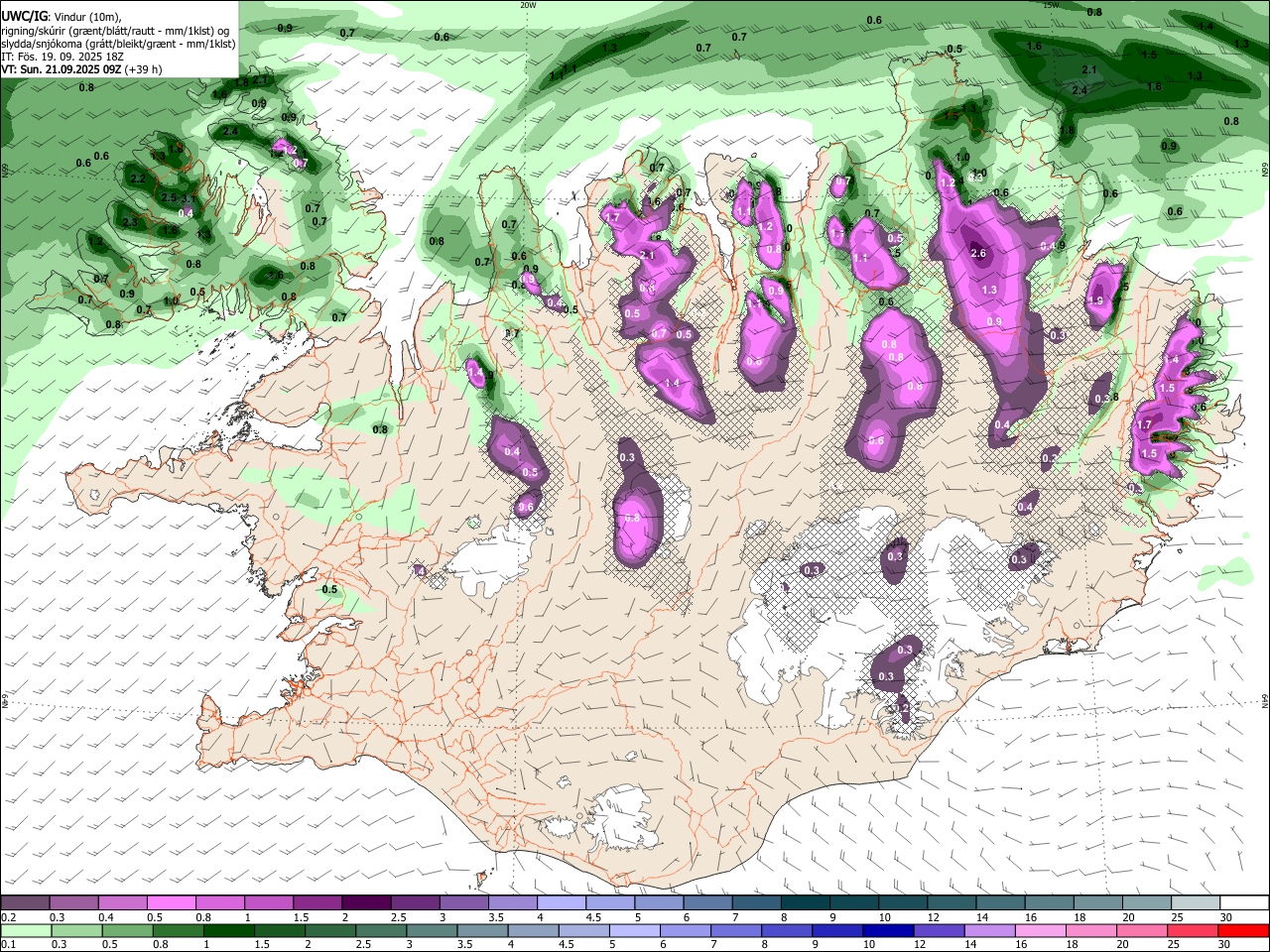Pick the muted plum swatch labeled 0.2
This screenshot has height=952, width=1270.
tap(24, 902)
